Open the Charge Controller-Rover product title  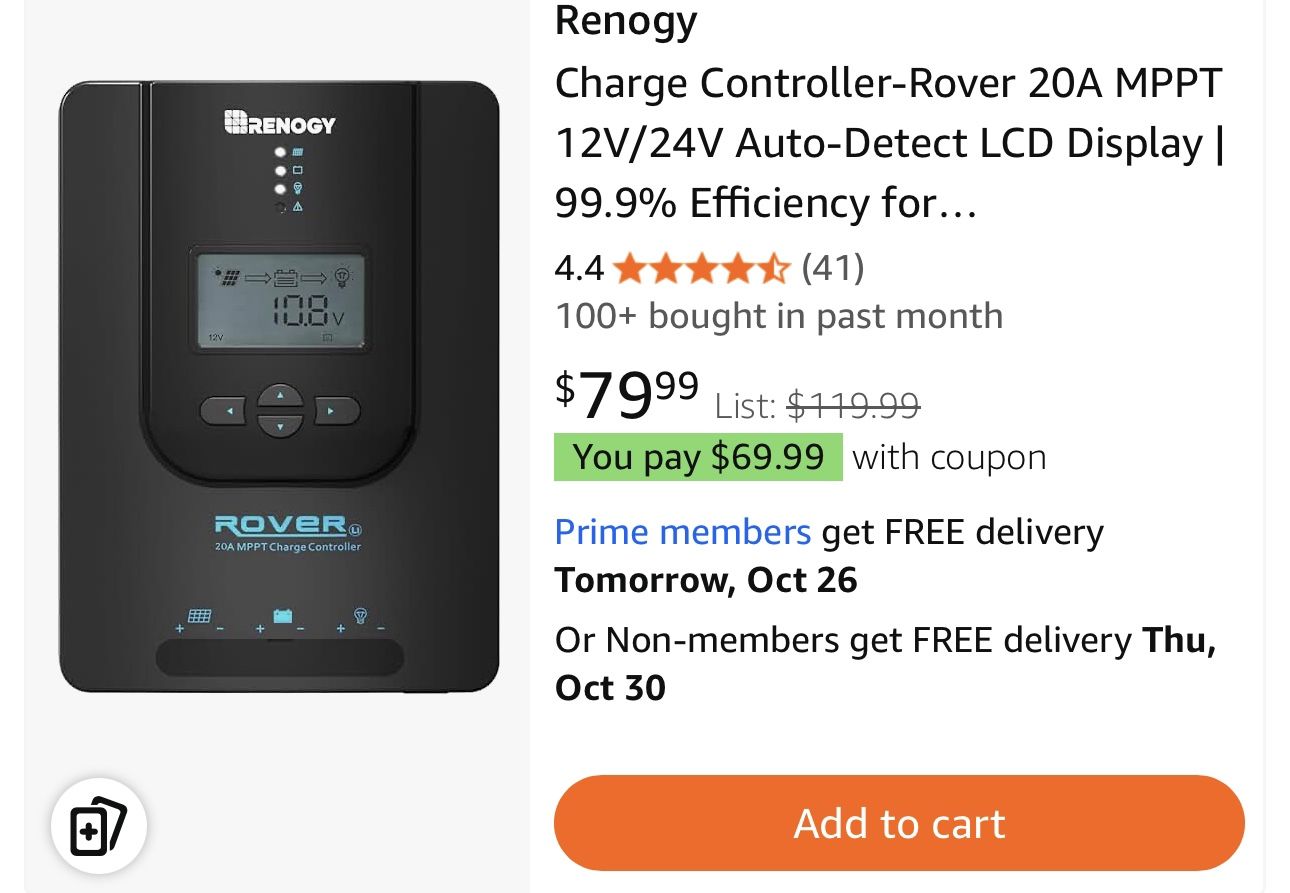point(888,143)
